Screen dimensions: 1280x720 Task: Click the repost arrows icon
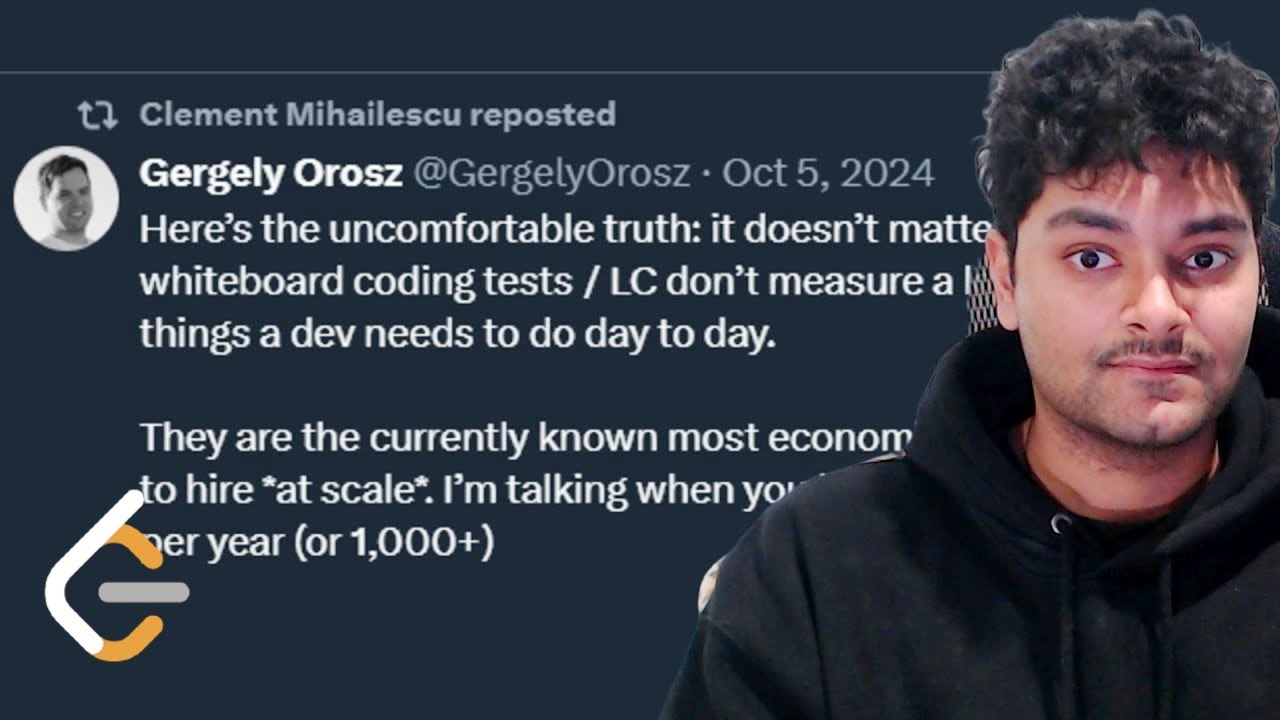[98, 115]
